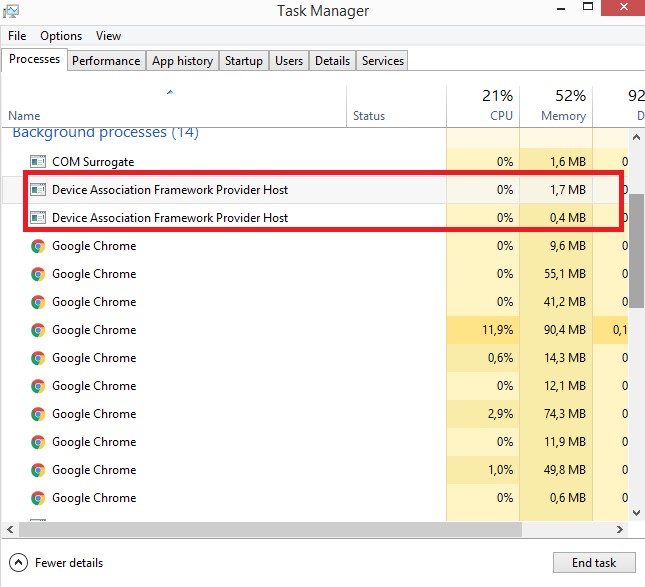645x587 pixels.
Task: Click the horizontal scrollbar right arrow
Action: click(x=619, y=529)
